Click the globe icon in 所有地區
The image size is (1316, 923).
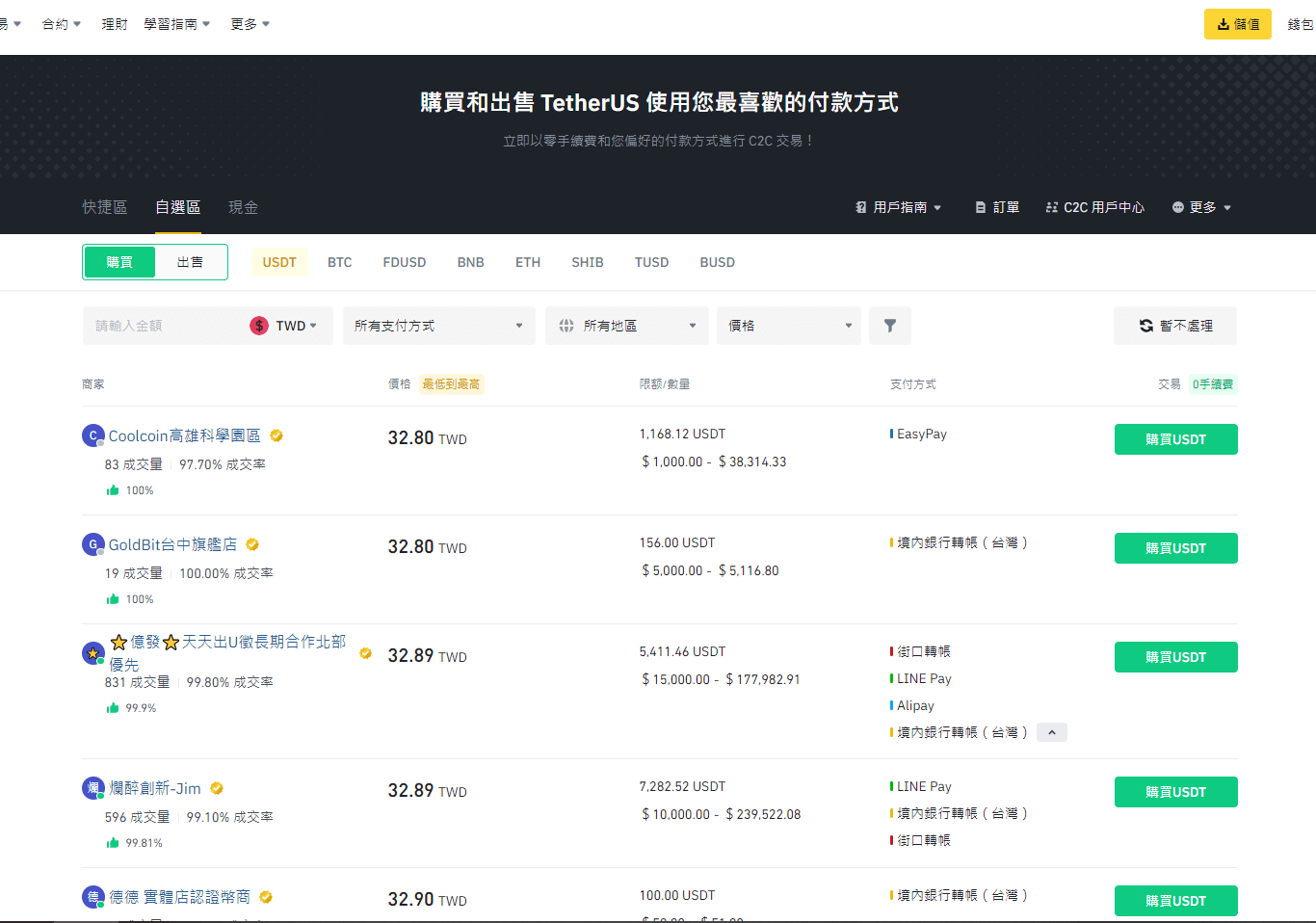click(x=566, y=326)
